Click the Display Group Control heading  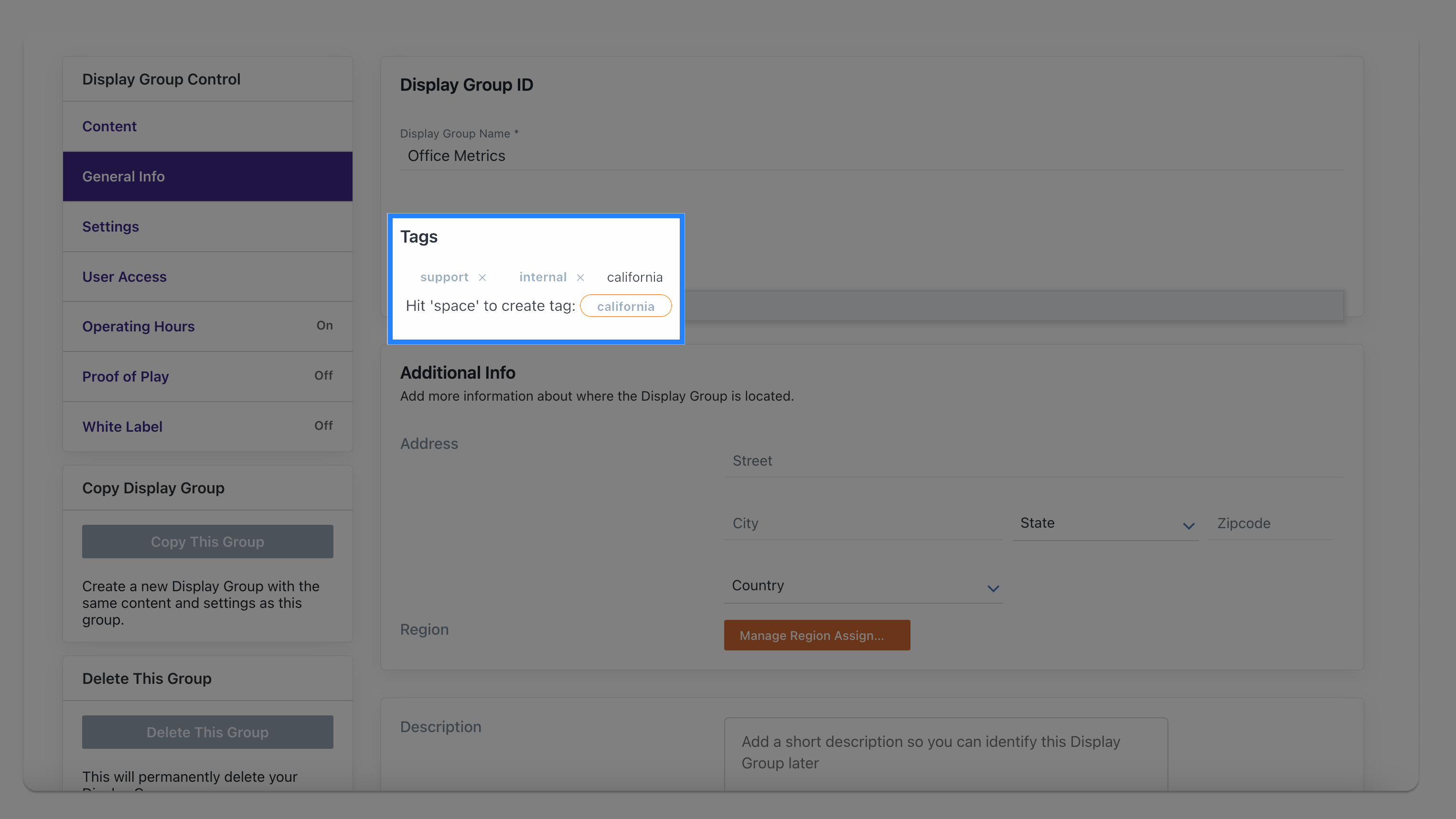pos(161,79)
